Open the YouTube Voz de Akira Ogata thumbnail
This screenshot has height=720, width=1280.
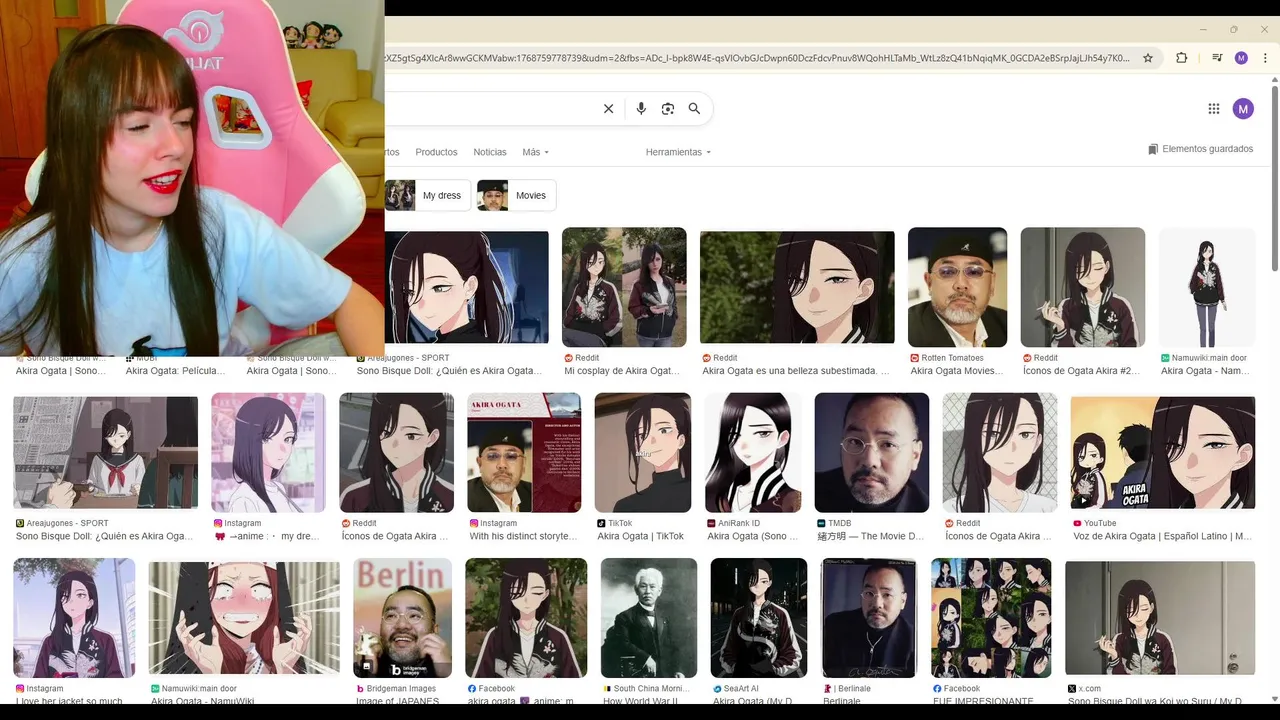tap(1162, 453)
